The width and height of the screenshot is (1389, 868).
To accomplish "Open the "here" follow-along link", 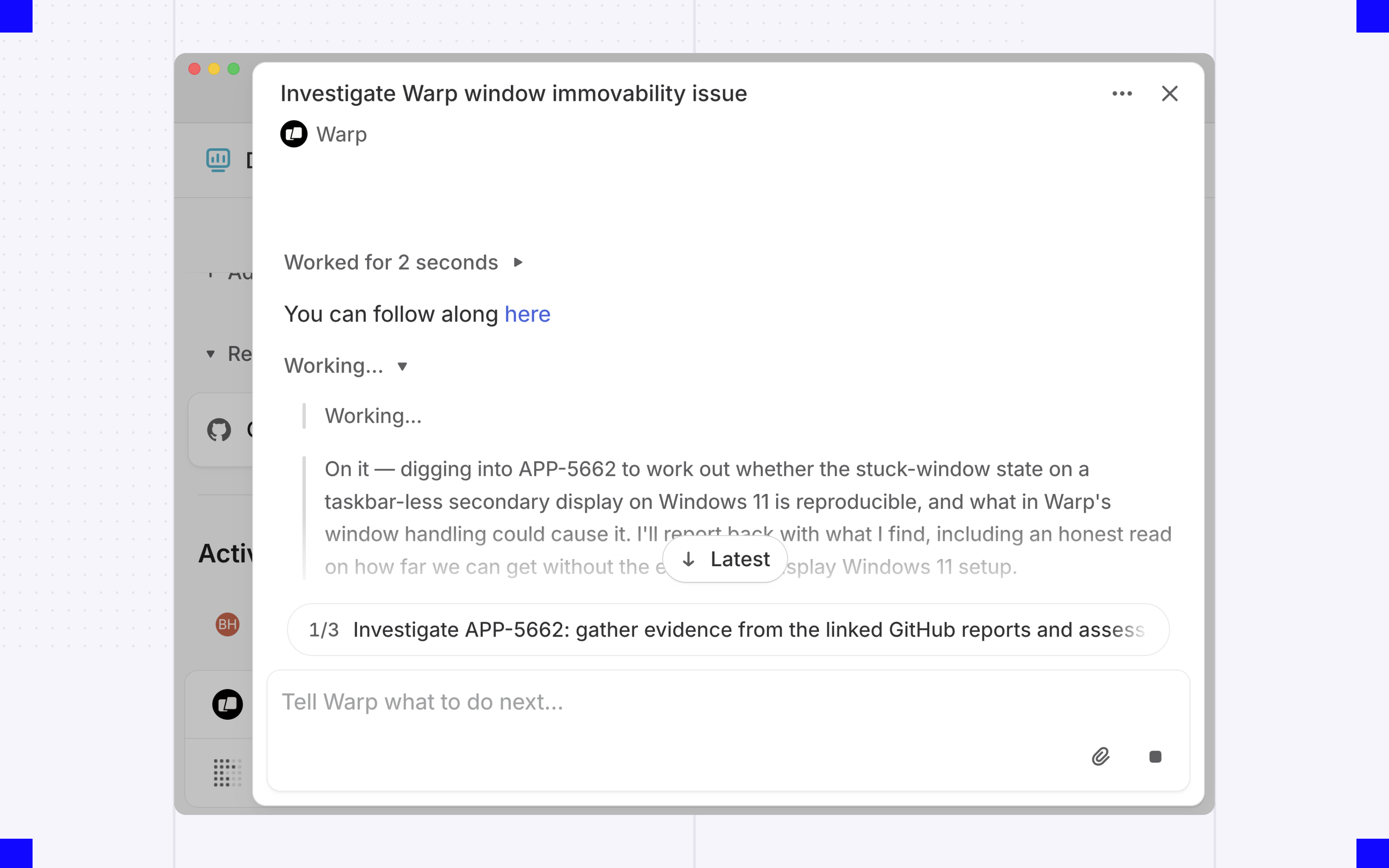I will 527,314.
